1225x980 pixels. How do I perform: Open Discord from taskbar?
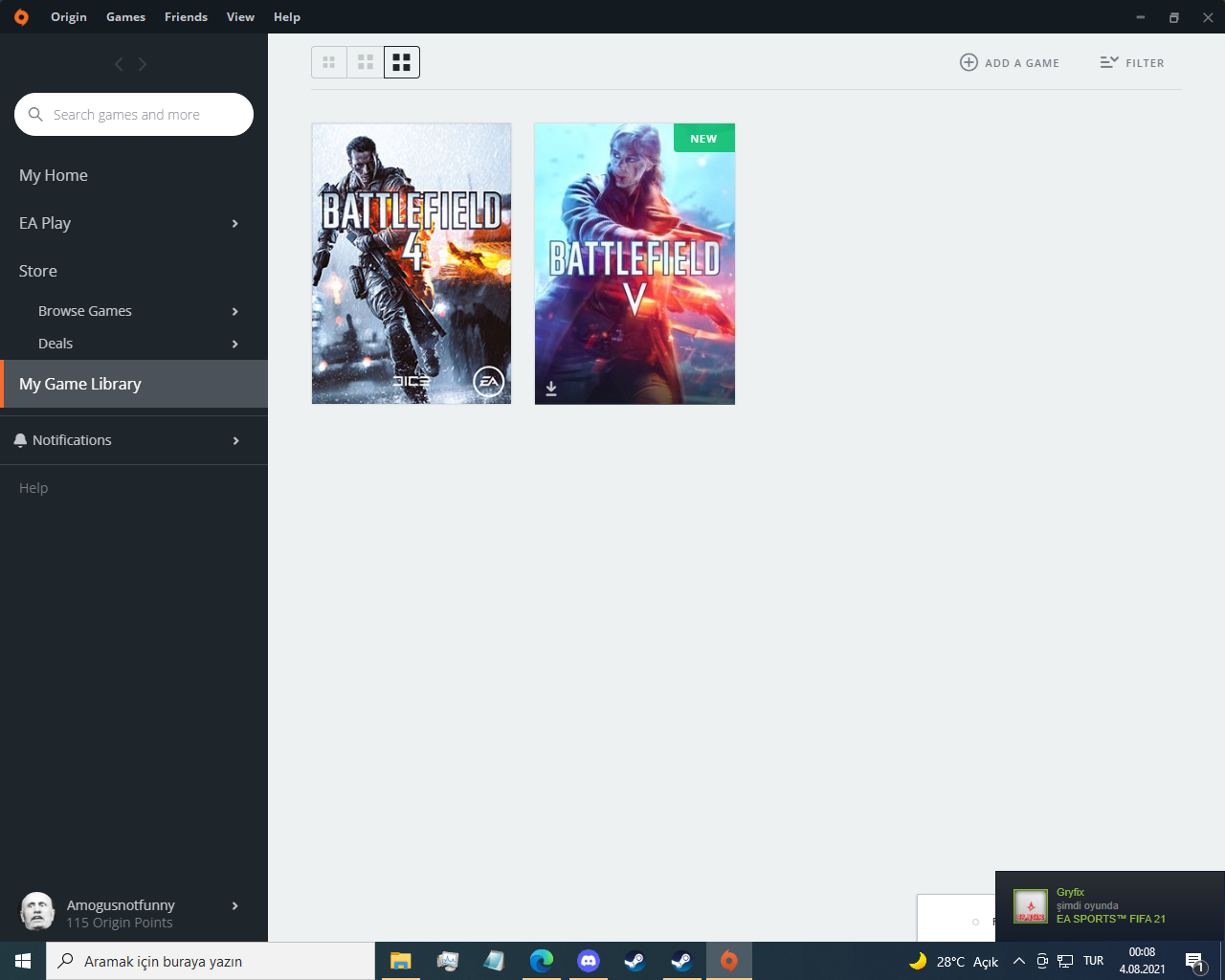[589, 961]
